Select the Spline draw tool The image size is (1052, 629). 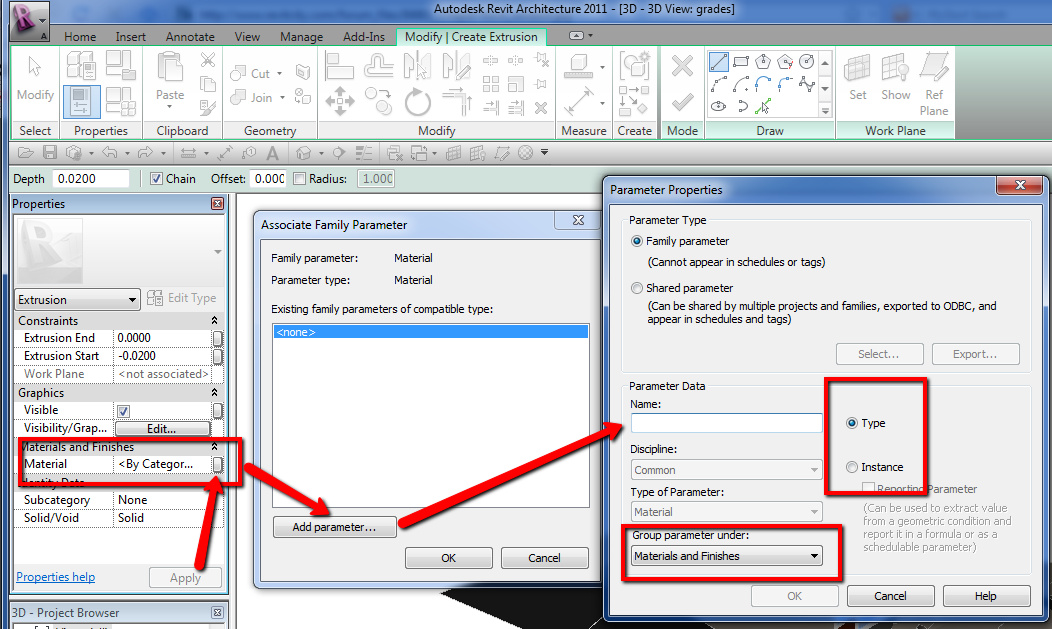tap(806, 84)
